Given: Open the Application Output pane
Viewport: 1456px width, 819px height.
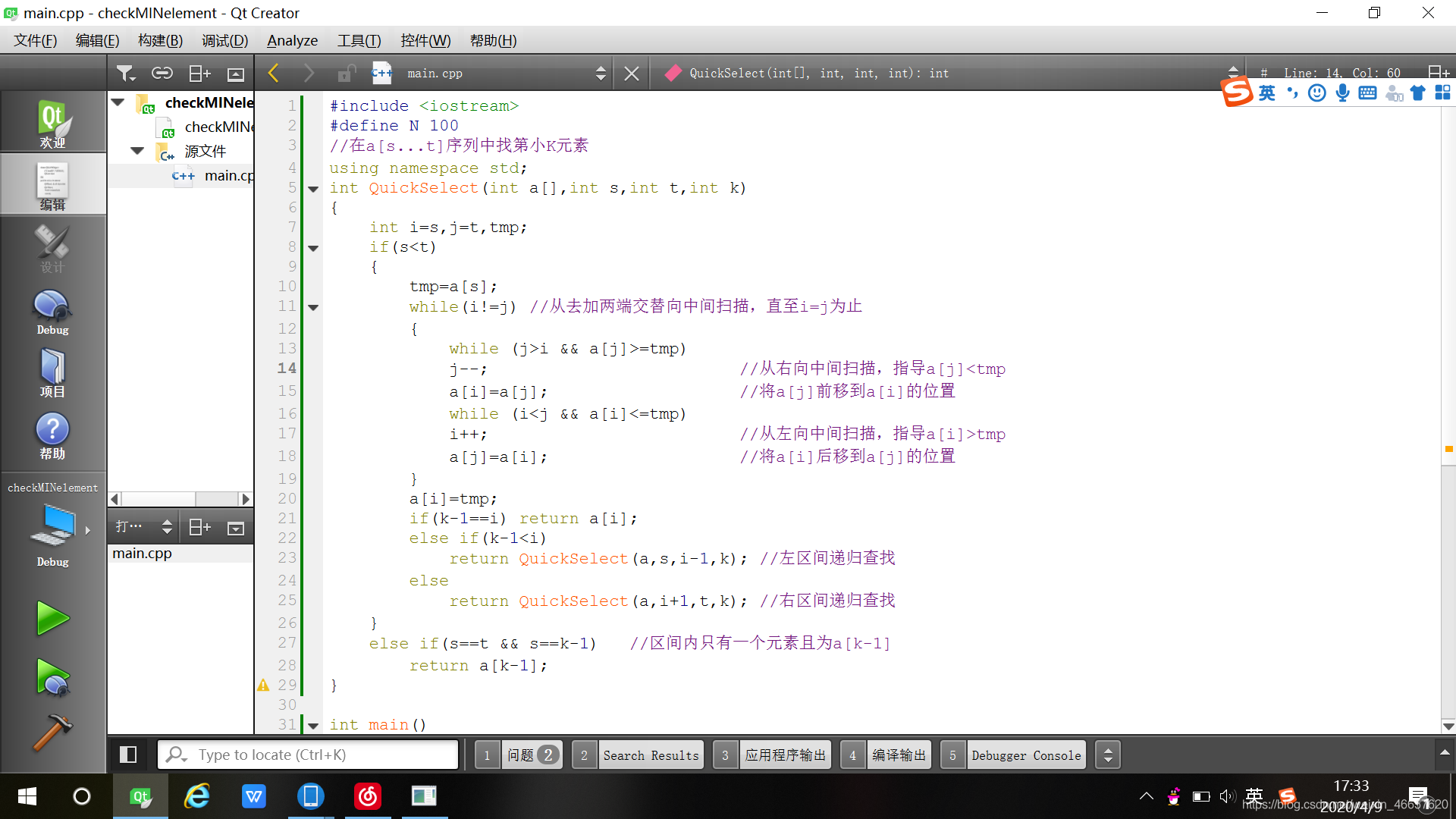Looking at the screenshot, I should pyautogui.click(x=772, y=755).
